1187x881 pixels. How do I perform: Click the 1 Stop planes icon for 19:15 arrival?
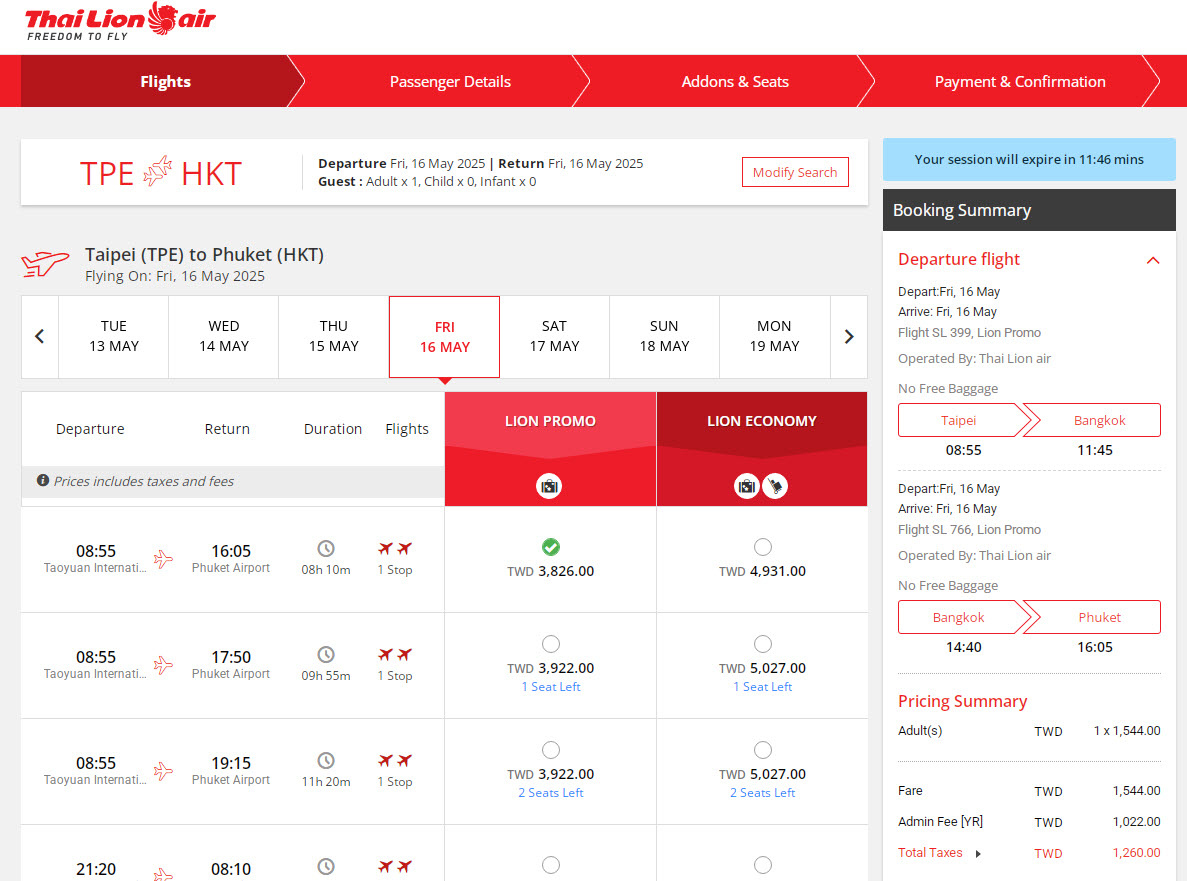pyautogui.click(x=395, y=760)
